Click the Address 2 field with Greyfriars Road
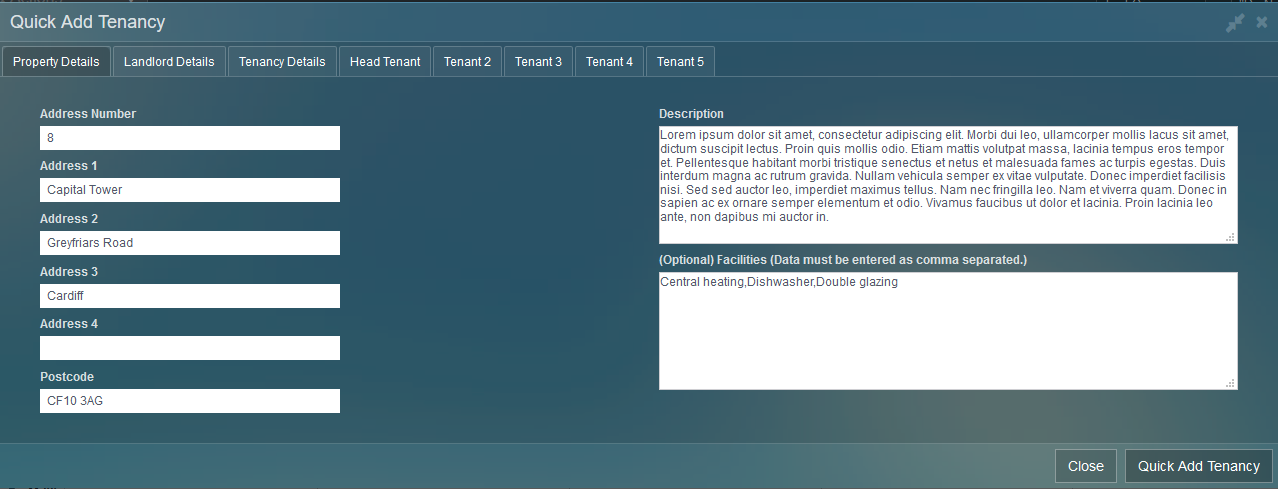The width and height of the screenshot is (1278, 489). click(x=190, y=243)
